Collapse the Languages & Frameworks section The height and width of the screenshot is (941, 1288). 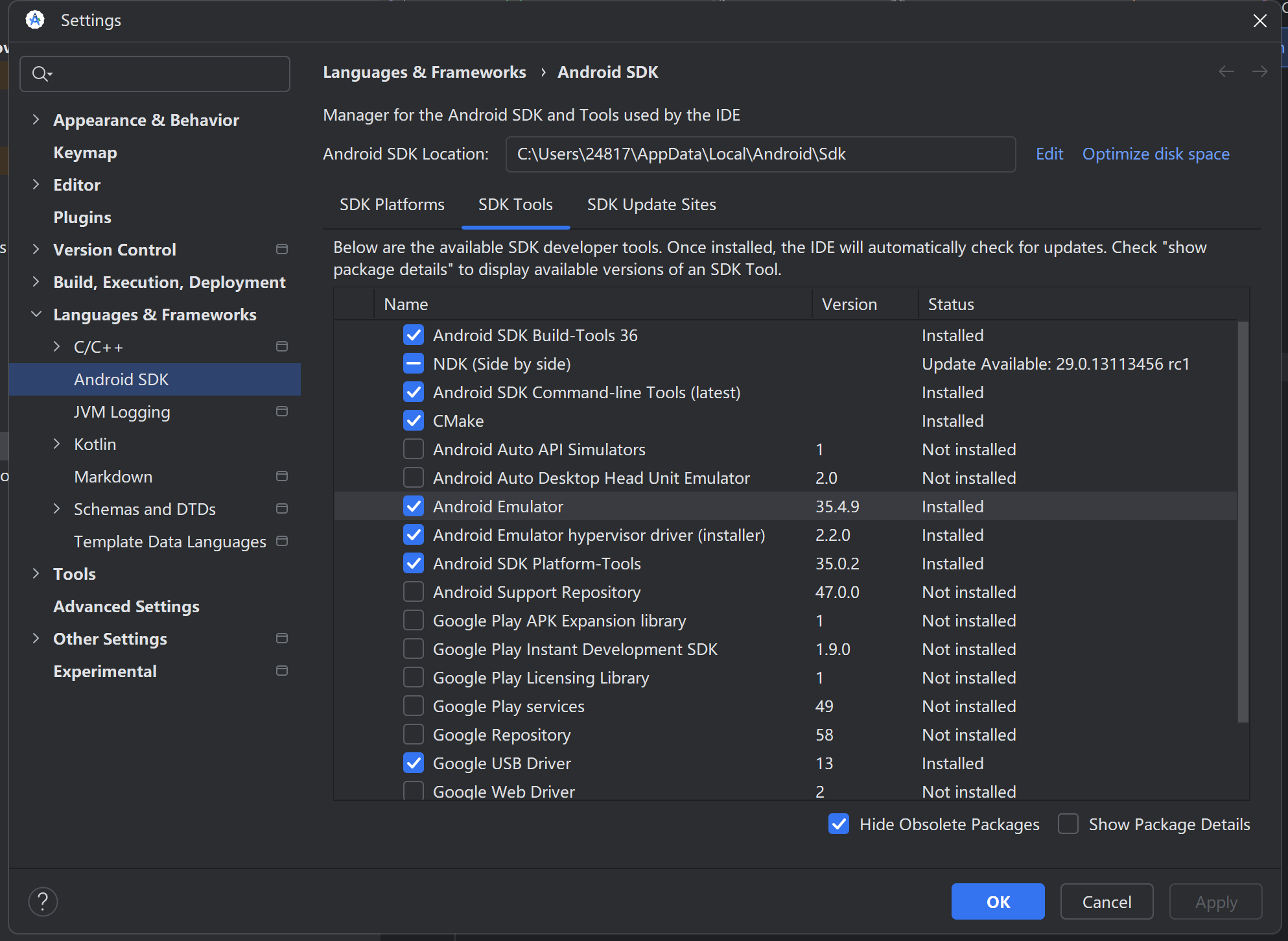(x=36, y=314)
